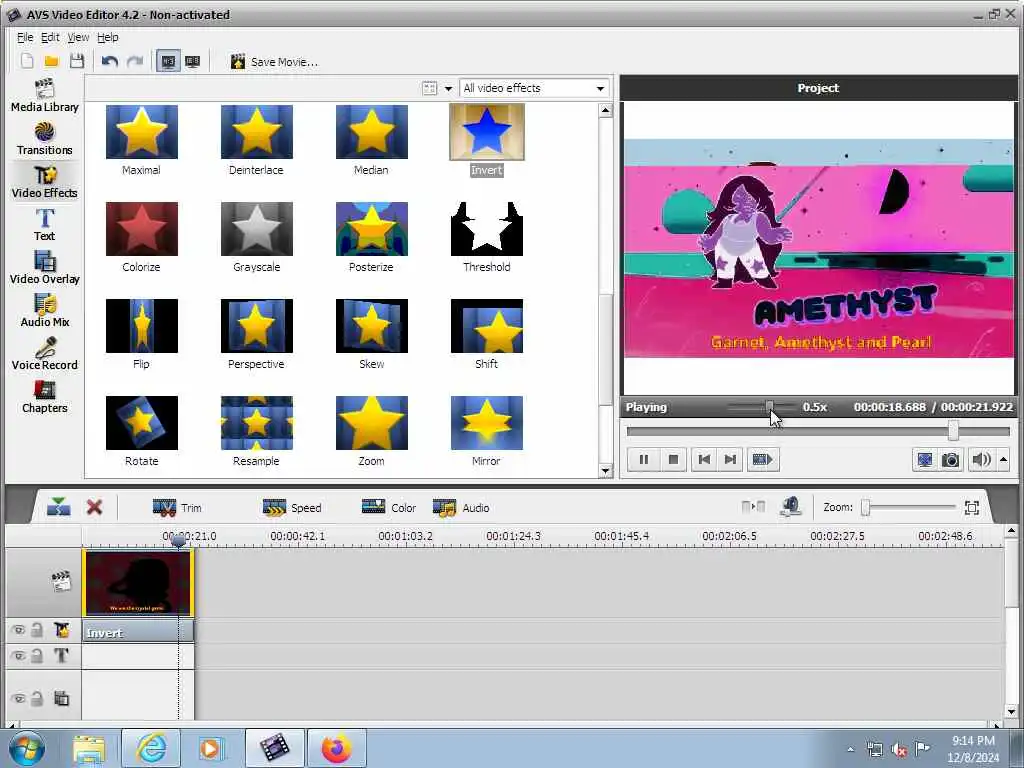Screen dimensions: 1024x768
Task: Adjust the timeline Zoom slider
Action: 865,507
